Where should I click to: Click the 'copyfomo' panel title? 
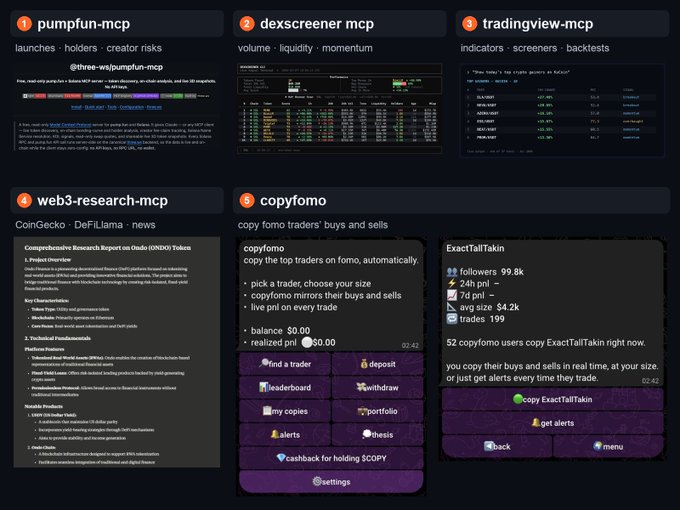point(293,200)
